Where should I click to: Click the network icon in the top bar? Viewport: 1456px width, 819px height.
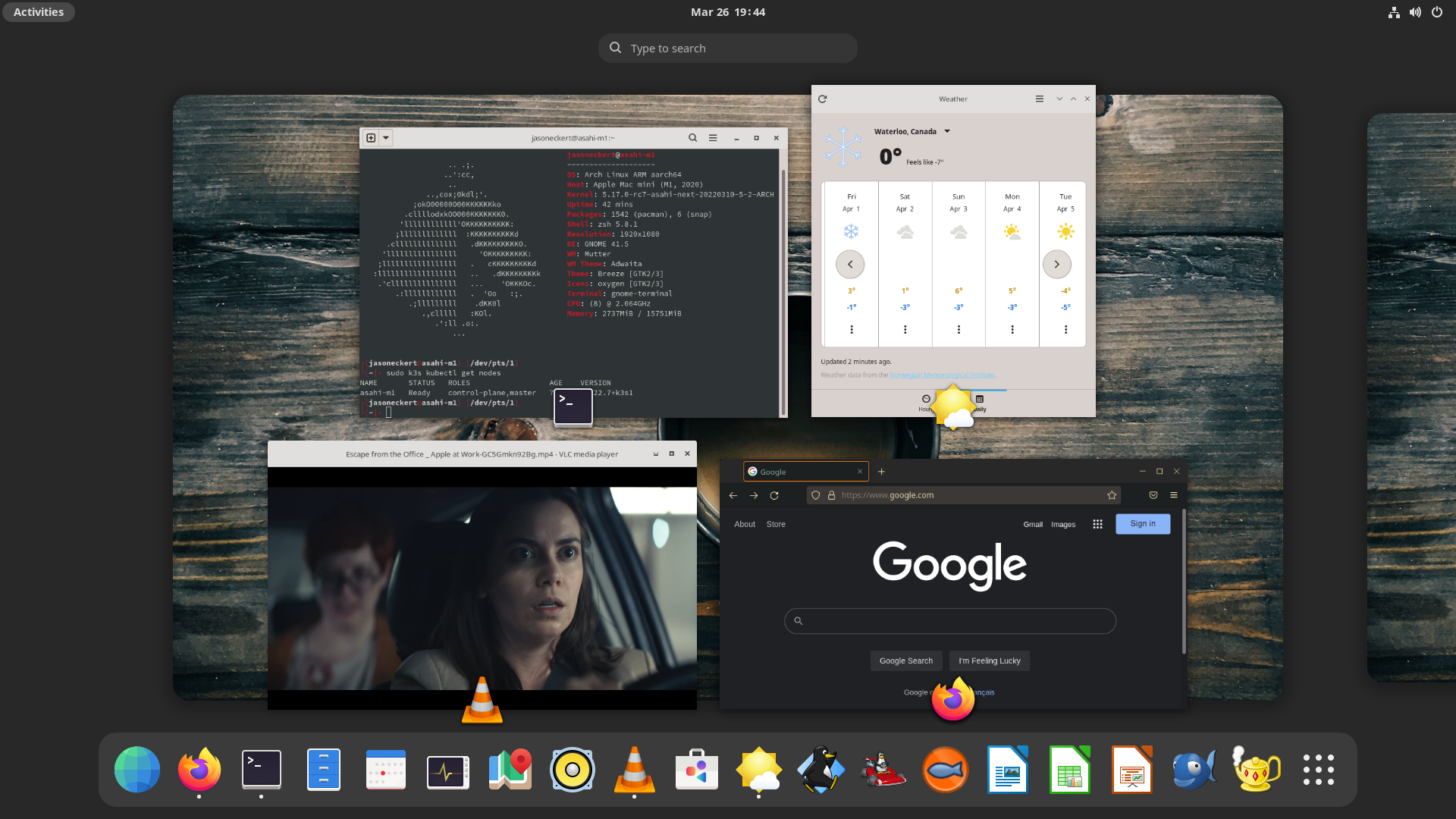[1394, 12]
